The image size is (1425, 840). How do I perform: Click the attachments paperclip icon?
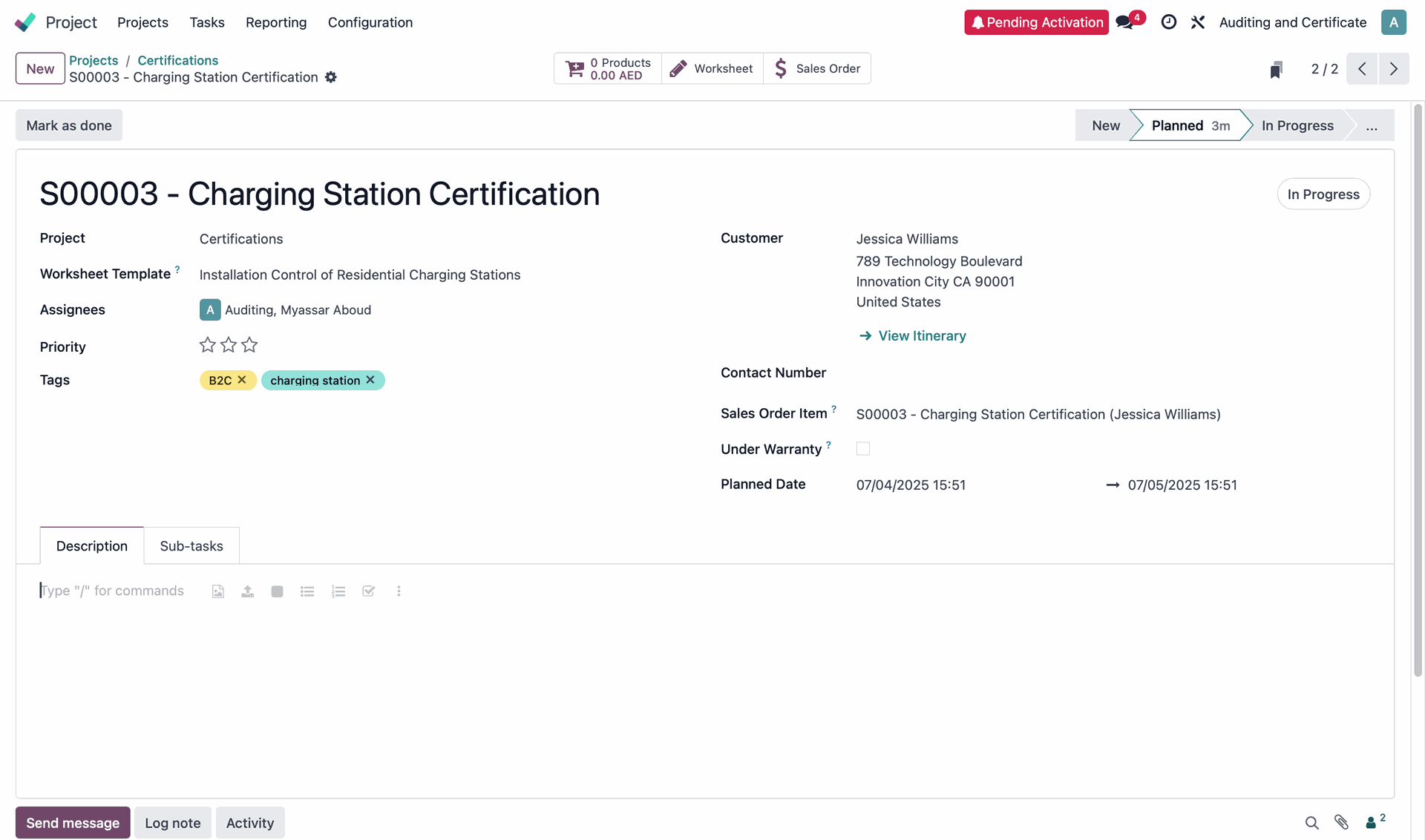[1341, 822]
